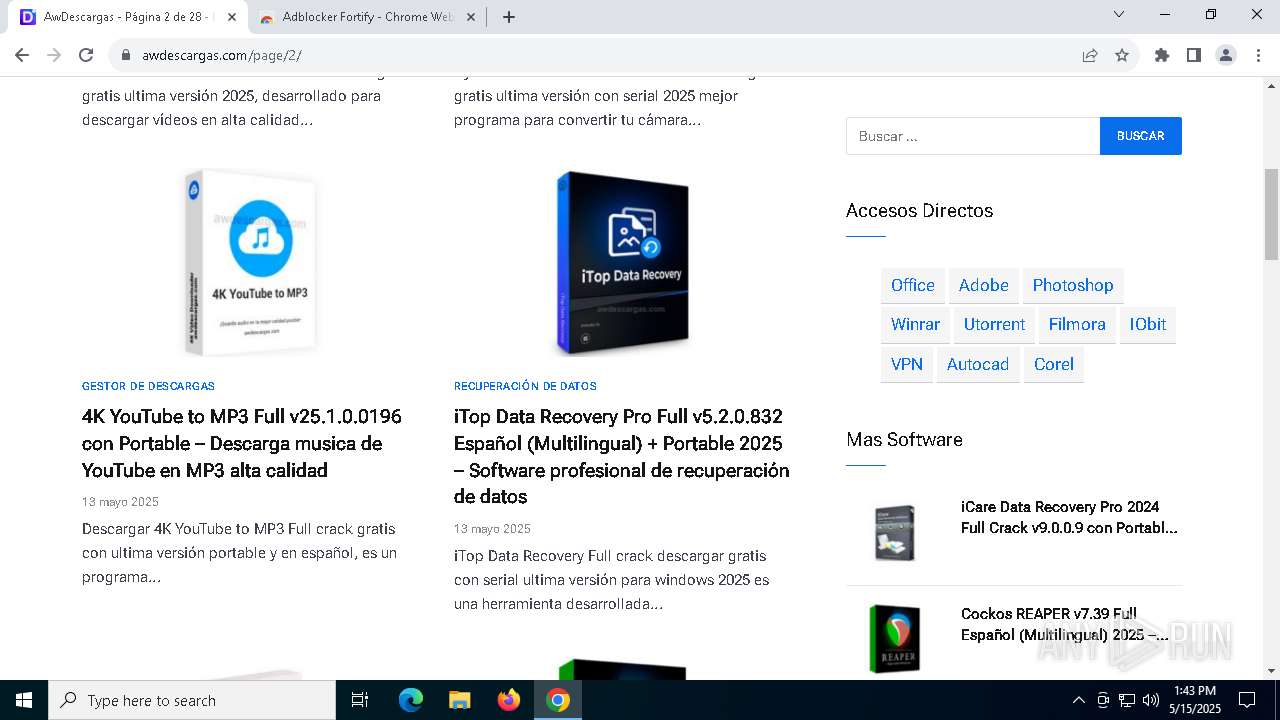Open File Explorer from the taskbar

pyautogui.click(x=459, y=700)
